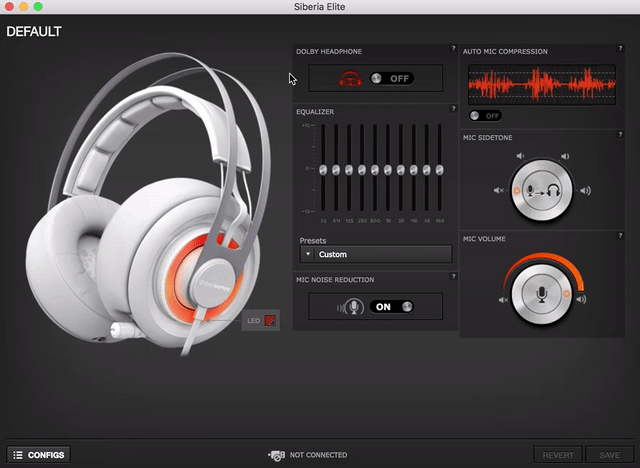
Task: Click the 16K equalizer slider
Action: tap(440, 170)
